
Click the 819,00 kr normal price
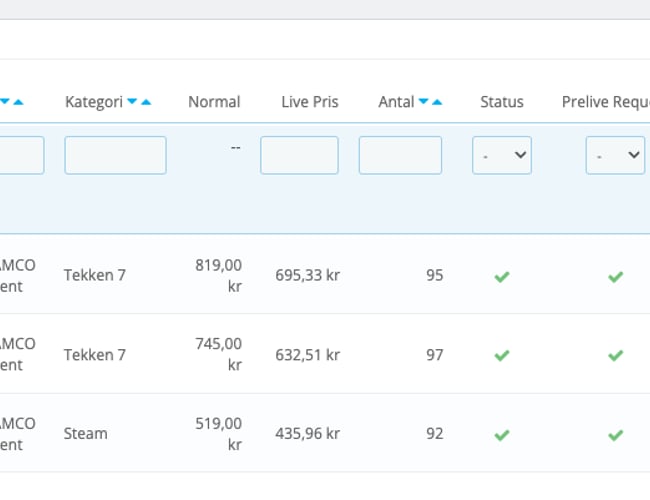pyautogui.click(x=218, y=276)
